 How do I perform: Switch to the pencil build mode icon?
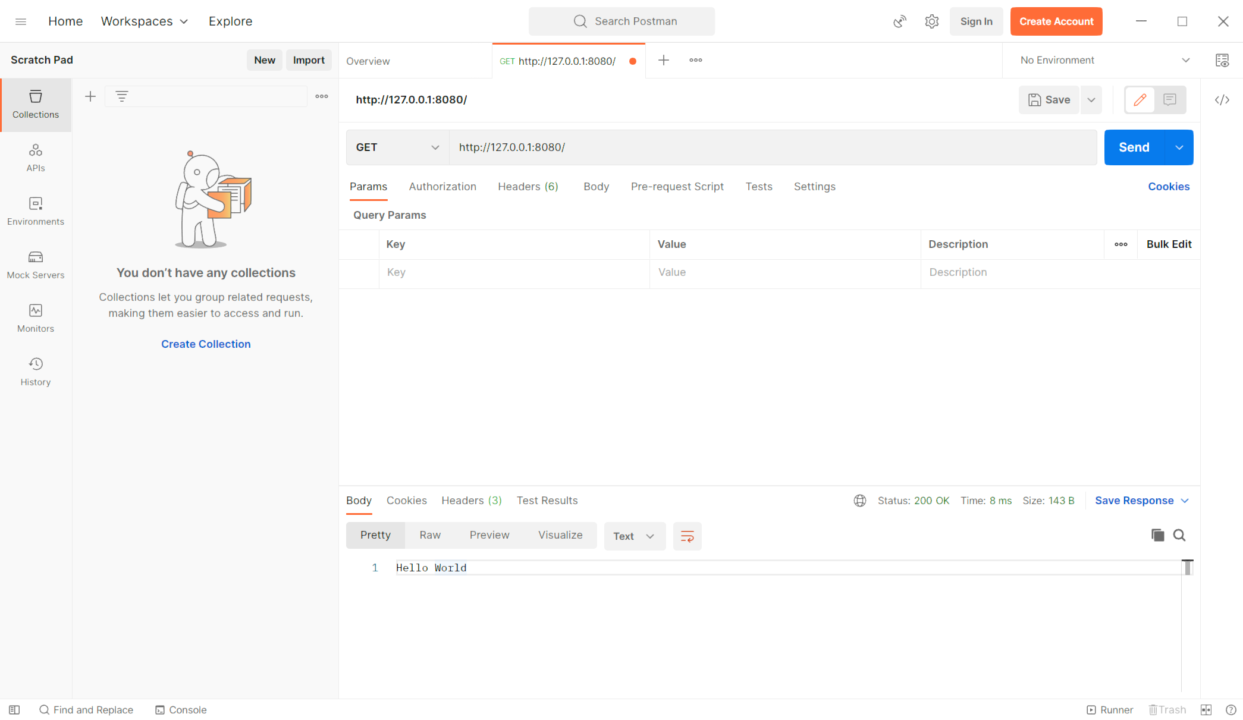click(1140, 100)
